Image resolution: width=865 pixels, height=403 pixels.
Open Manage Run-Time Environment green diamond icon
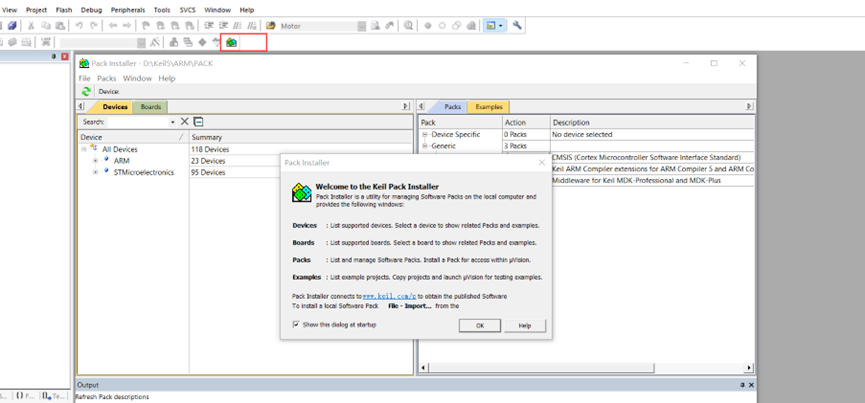point(202,42)
